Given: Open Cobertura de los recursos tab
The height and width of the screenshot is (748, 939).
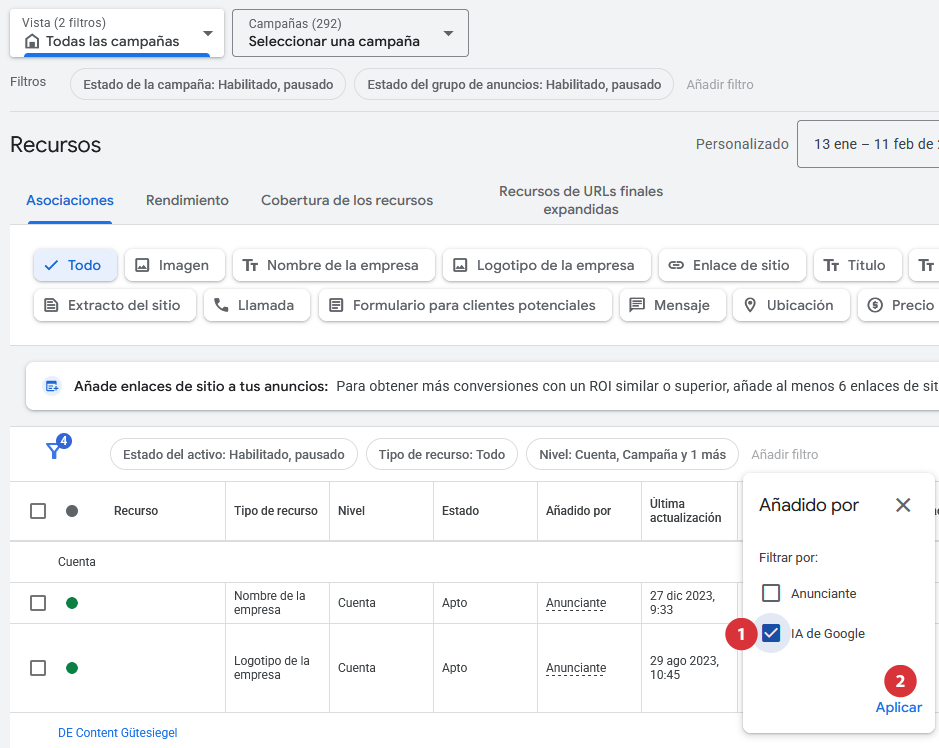Looking at the screenshot, I should point(347,200).
